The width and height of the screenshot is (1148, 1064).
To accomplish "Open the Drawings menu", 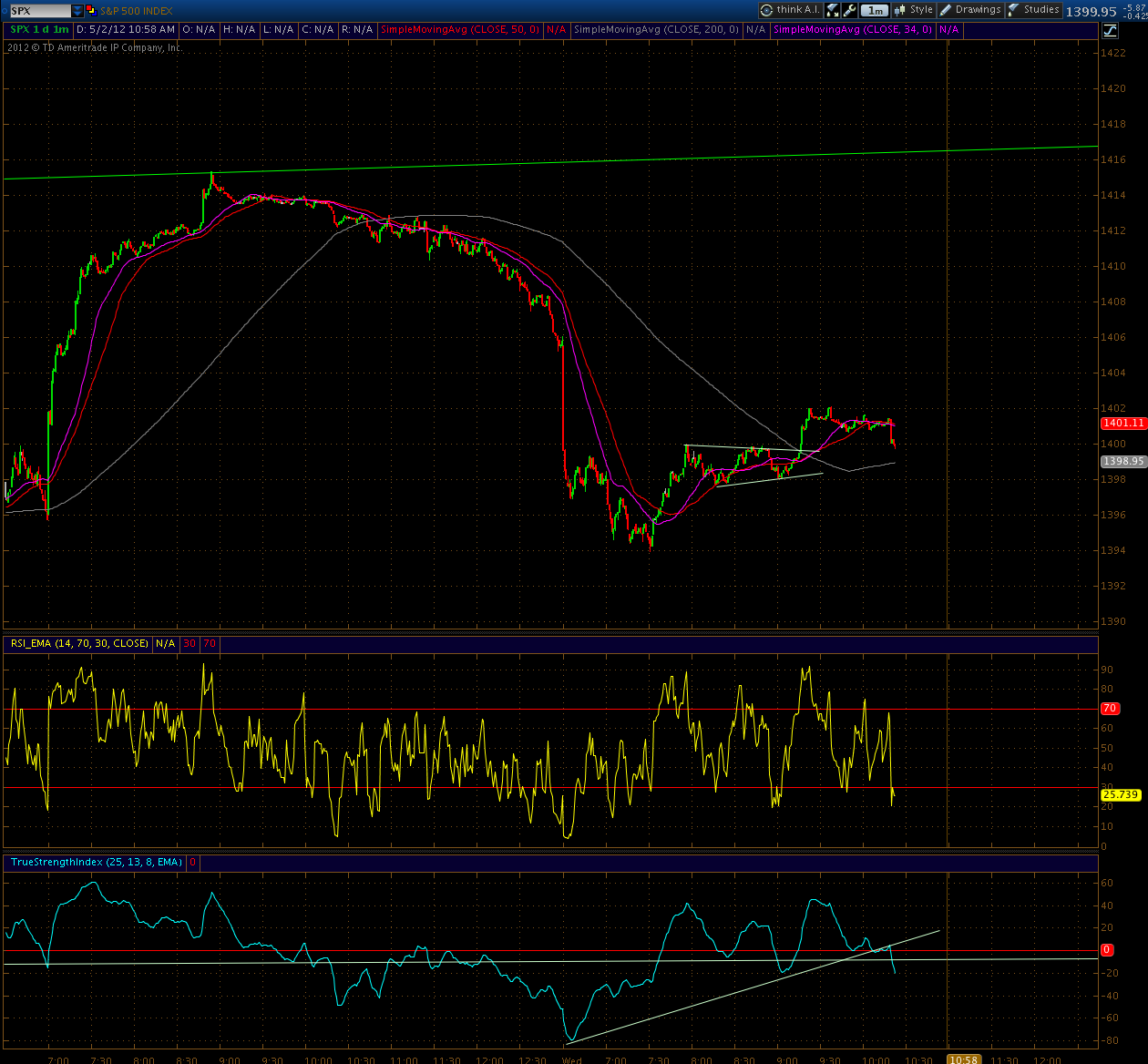I will [971, 10].
